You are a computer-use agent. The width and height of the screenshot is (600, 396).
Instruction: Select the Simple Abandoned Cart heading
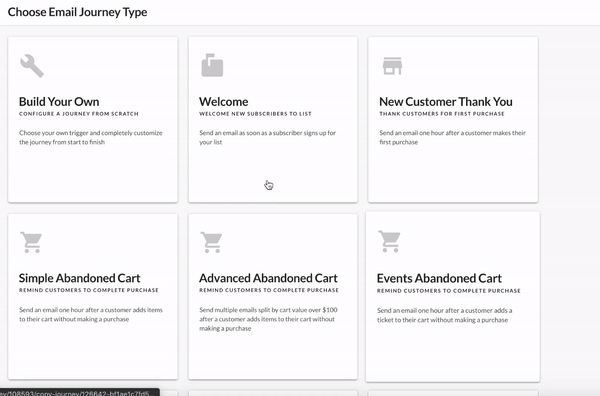pyautogui.click(x=80, y=278)
